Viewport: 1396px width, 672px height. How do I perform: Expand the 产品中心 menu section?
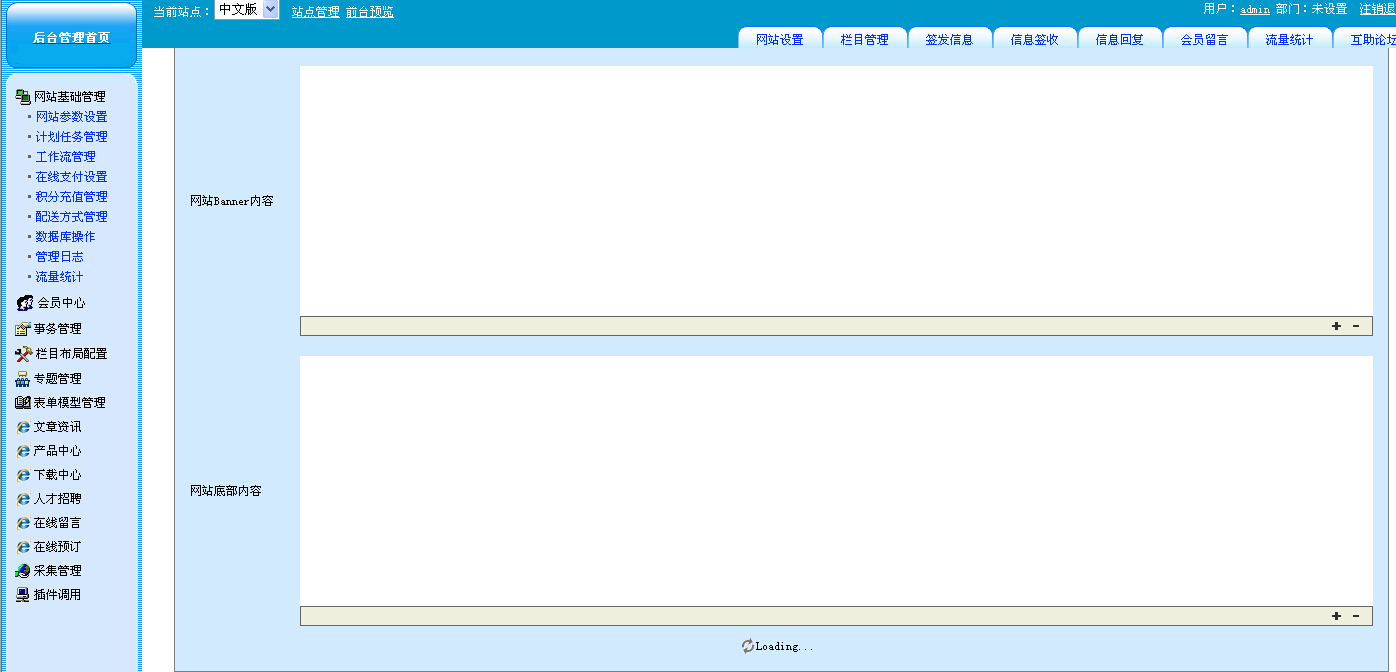57,451
